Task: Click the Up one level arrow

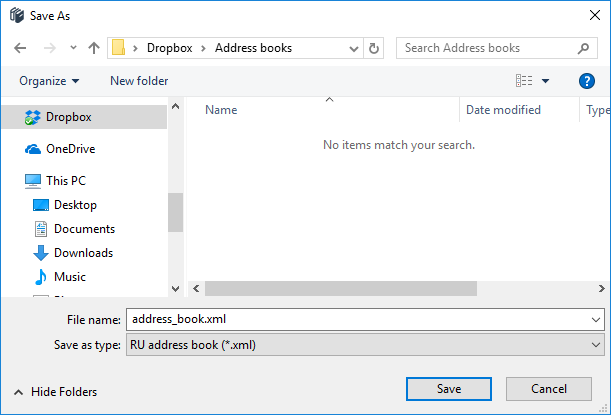Action: pos(94,48)
